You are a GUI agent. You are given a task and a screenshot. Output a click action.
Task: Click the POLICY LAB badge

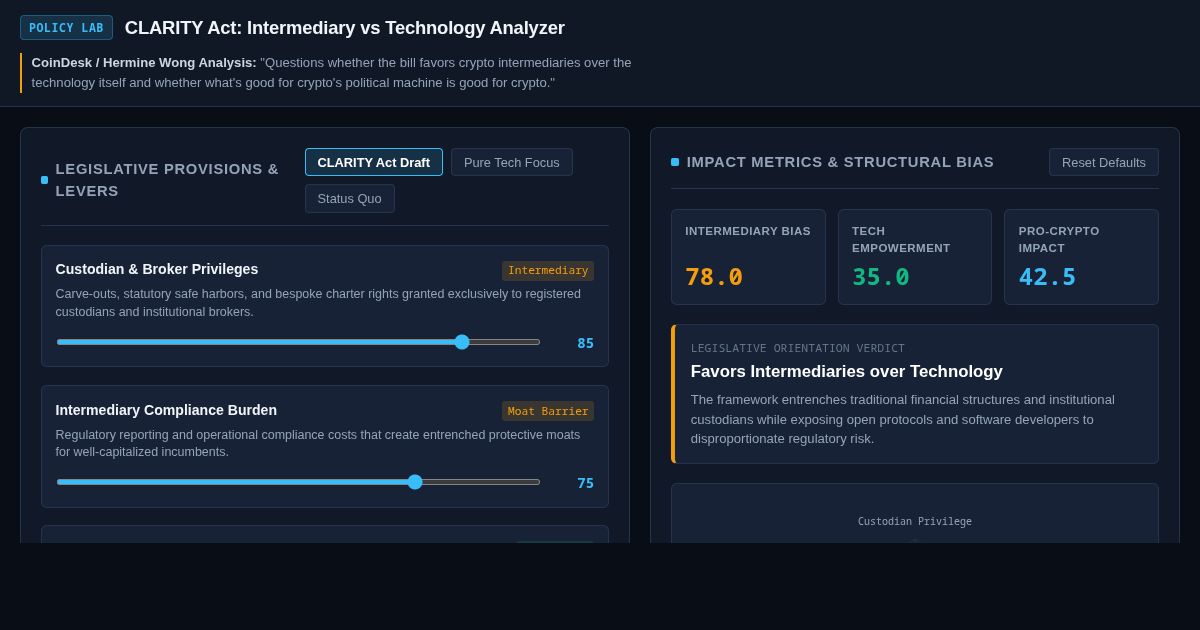66,28
